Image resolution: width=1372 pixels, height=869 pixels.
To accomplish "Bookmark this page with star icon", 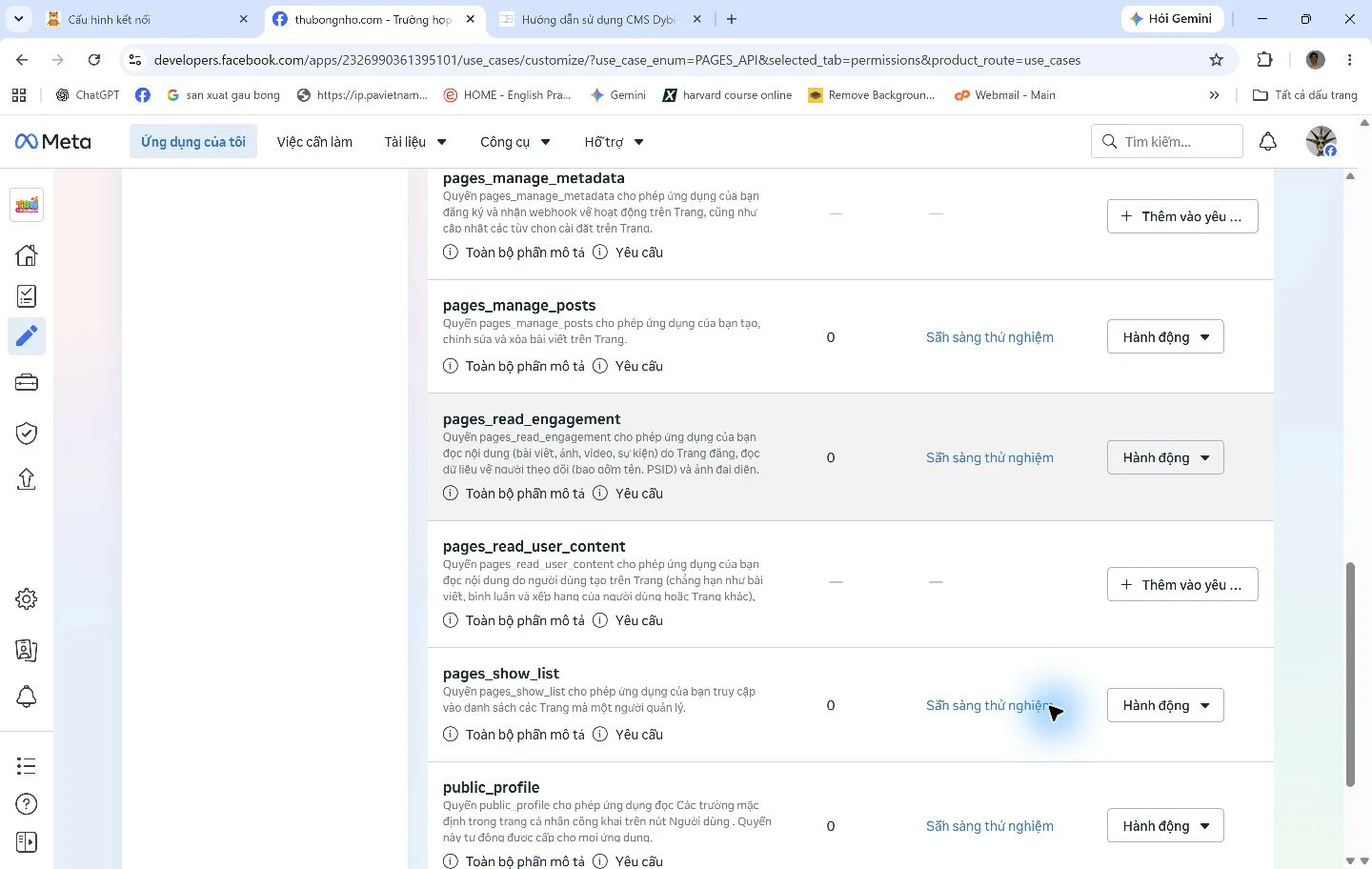I will 1216,60.
